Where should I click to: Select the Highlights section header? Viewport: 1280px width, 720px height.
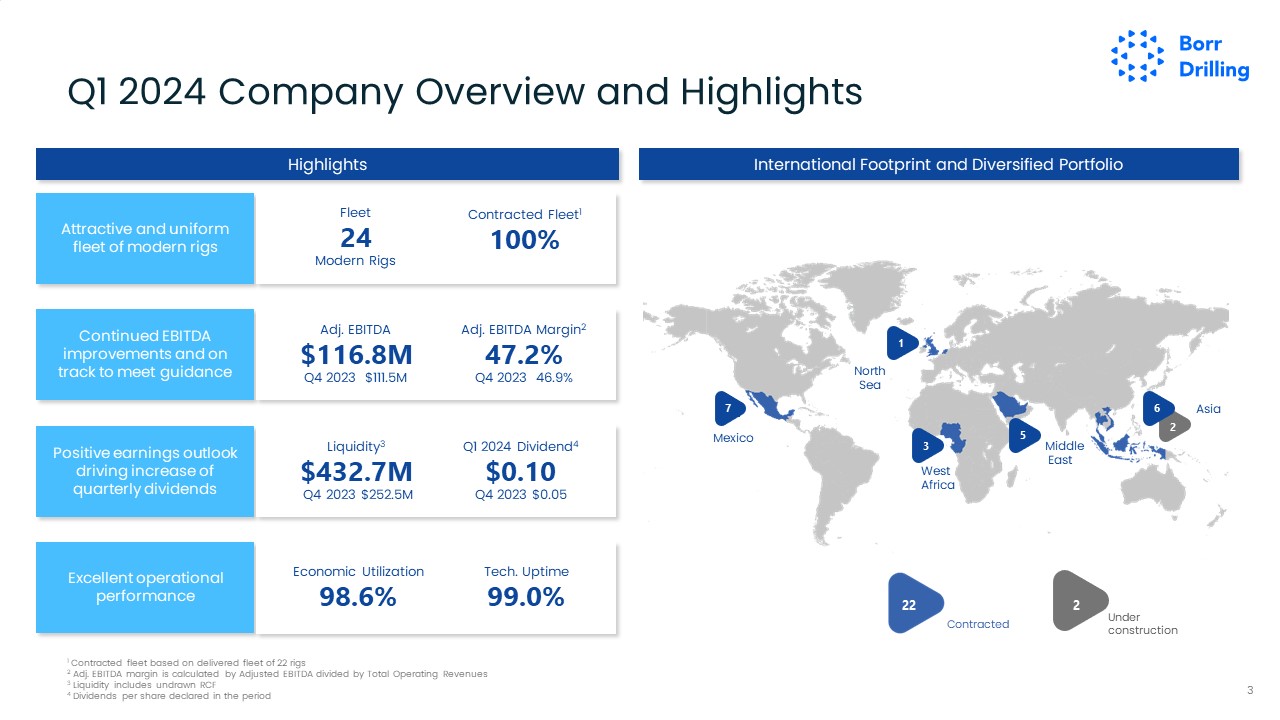coord(327,164)
